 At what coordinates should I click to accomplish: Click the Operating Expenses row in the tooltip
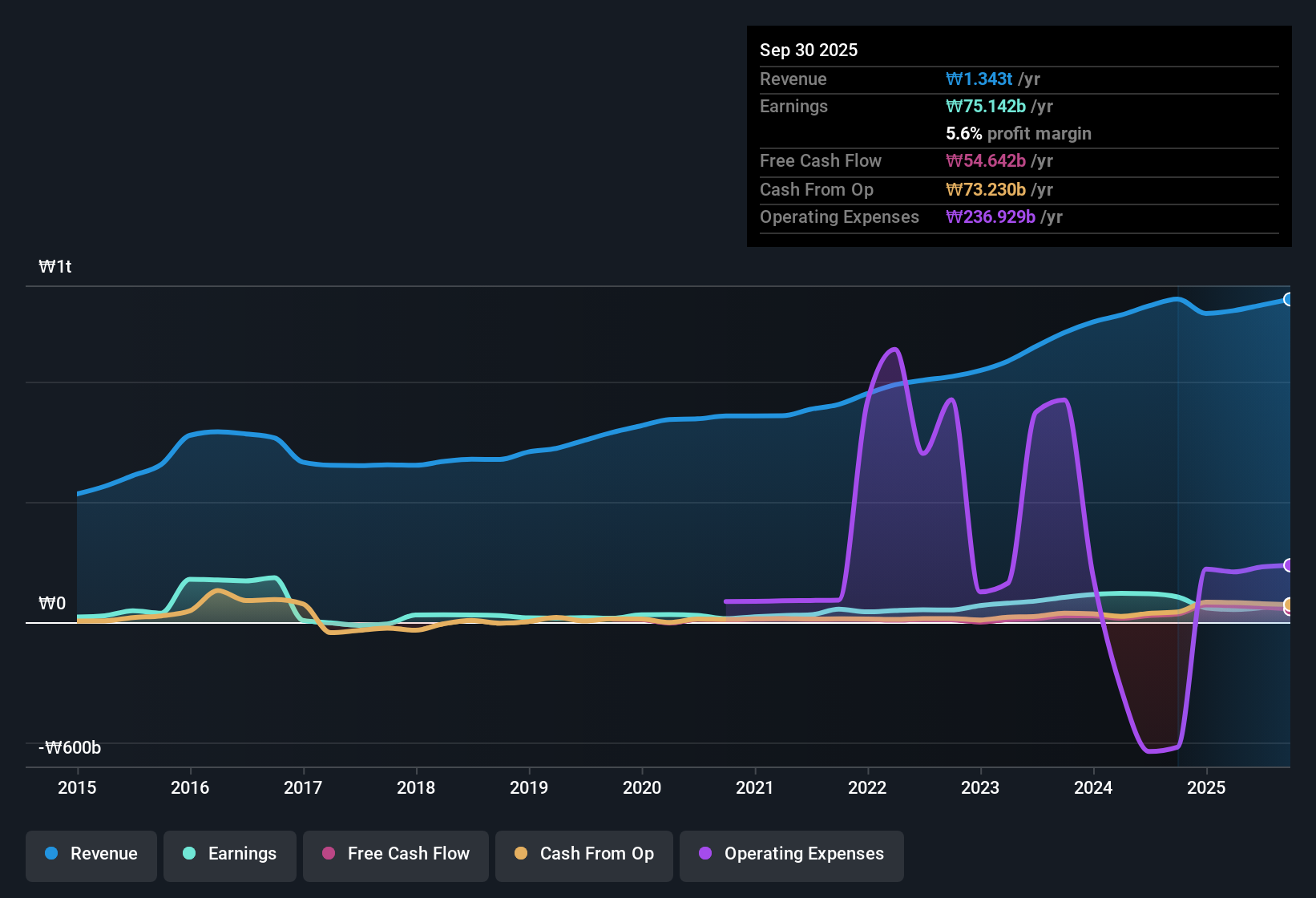coord(914,216)
